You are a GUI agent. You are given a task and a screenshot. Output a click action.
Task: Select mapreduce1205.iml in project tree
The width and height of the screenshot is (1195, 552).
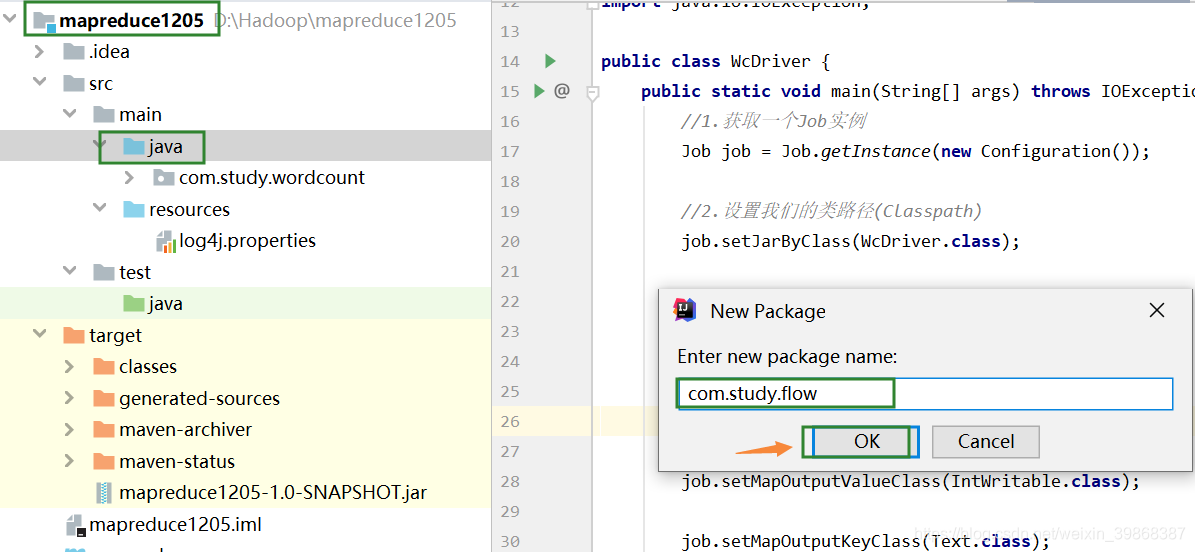point(175,525)
